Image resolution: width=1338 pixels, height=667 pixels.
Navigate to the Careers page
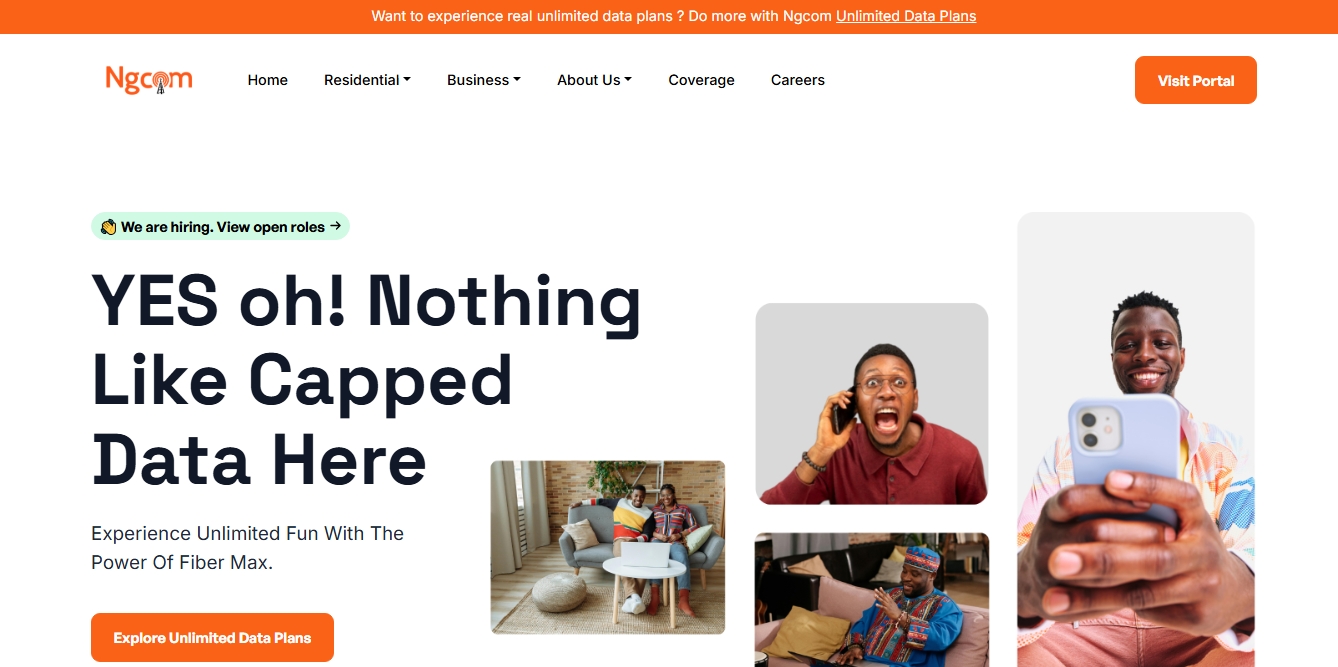tap(798, 80)
